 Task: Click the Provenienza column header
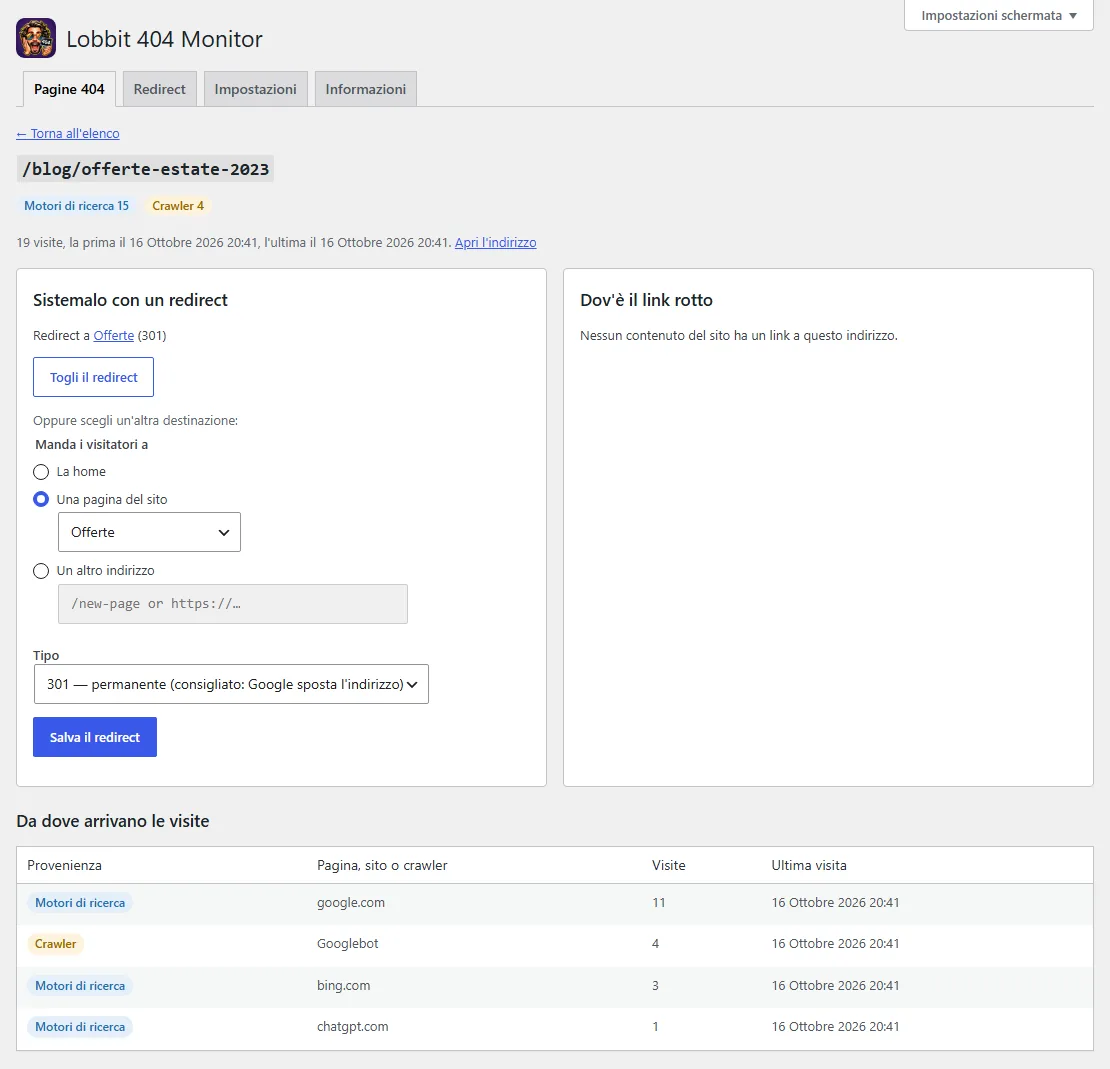pos(64,865)
